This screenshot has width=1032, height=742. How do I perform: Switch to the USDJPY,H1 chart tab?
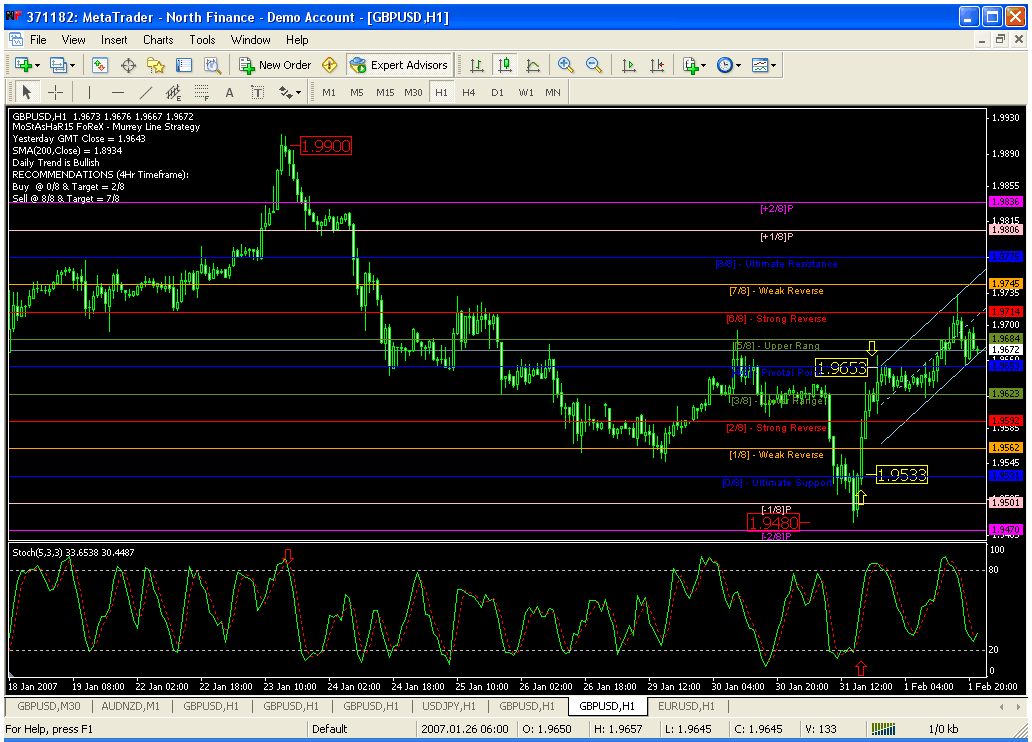(447, 706)
